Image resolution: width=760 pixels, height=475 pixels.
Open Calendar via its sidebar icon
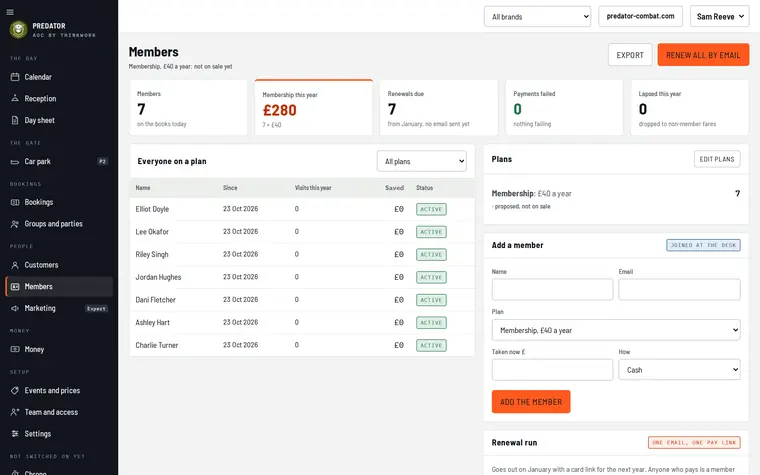tap(15, 77)
